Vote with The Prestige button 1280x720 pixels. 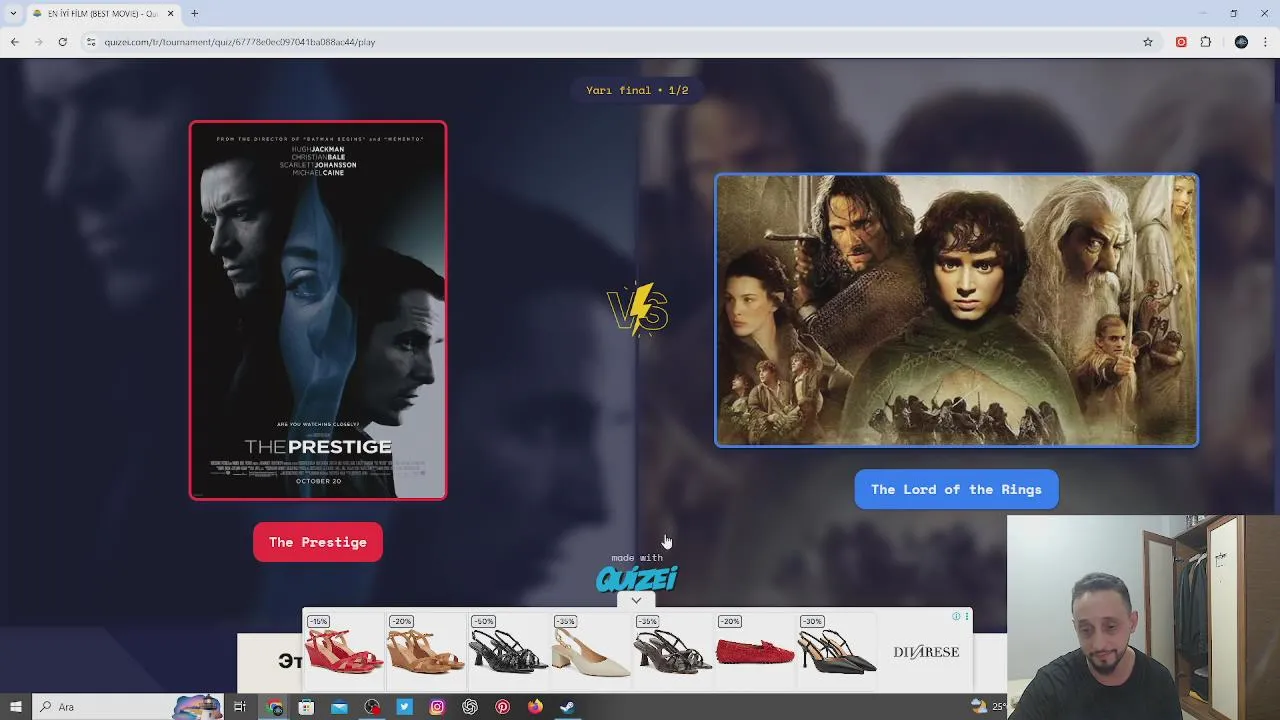click(318, 542)
